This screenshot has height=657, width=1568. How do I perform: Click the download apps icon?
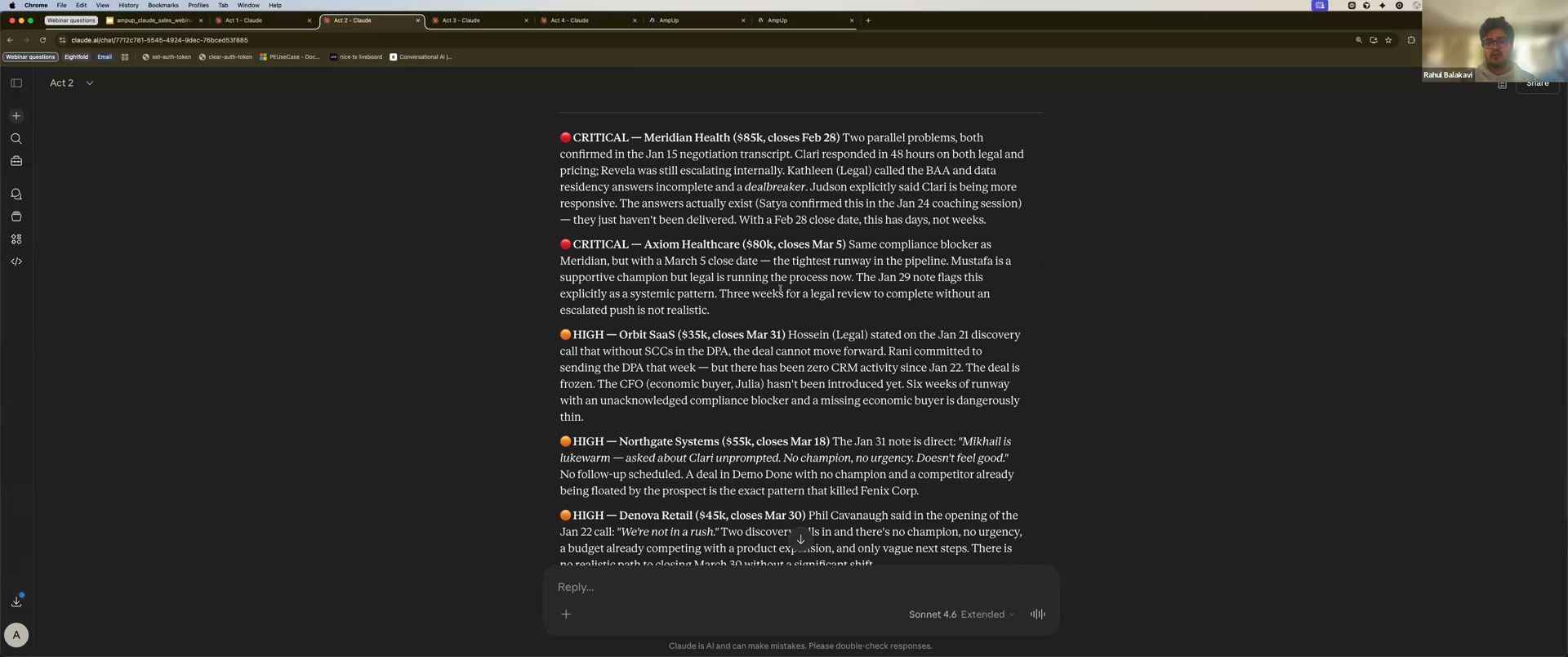coord(16,601)
